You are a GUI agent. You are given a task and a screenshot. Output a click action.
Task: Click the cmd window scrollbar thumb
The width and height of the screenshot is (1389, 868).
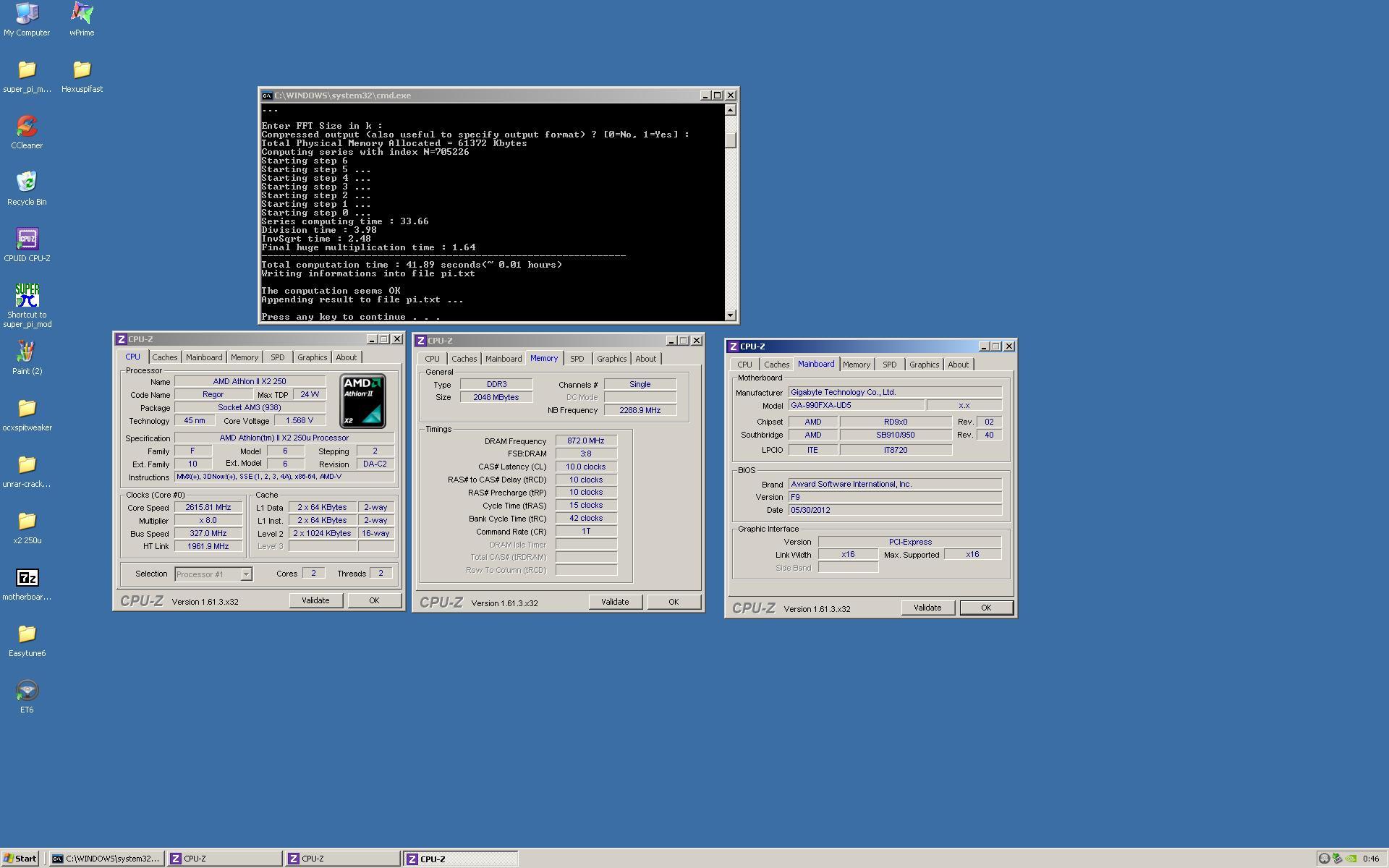point(731,140)
